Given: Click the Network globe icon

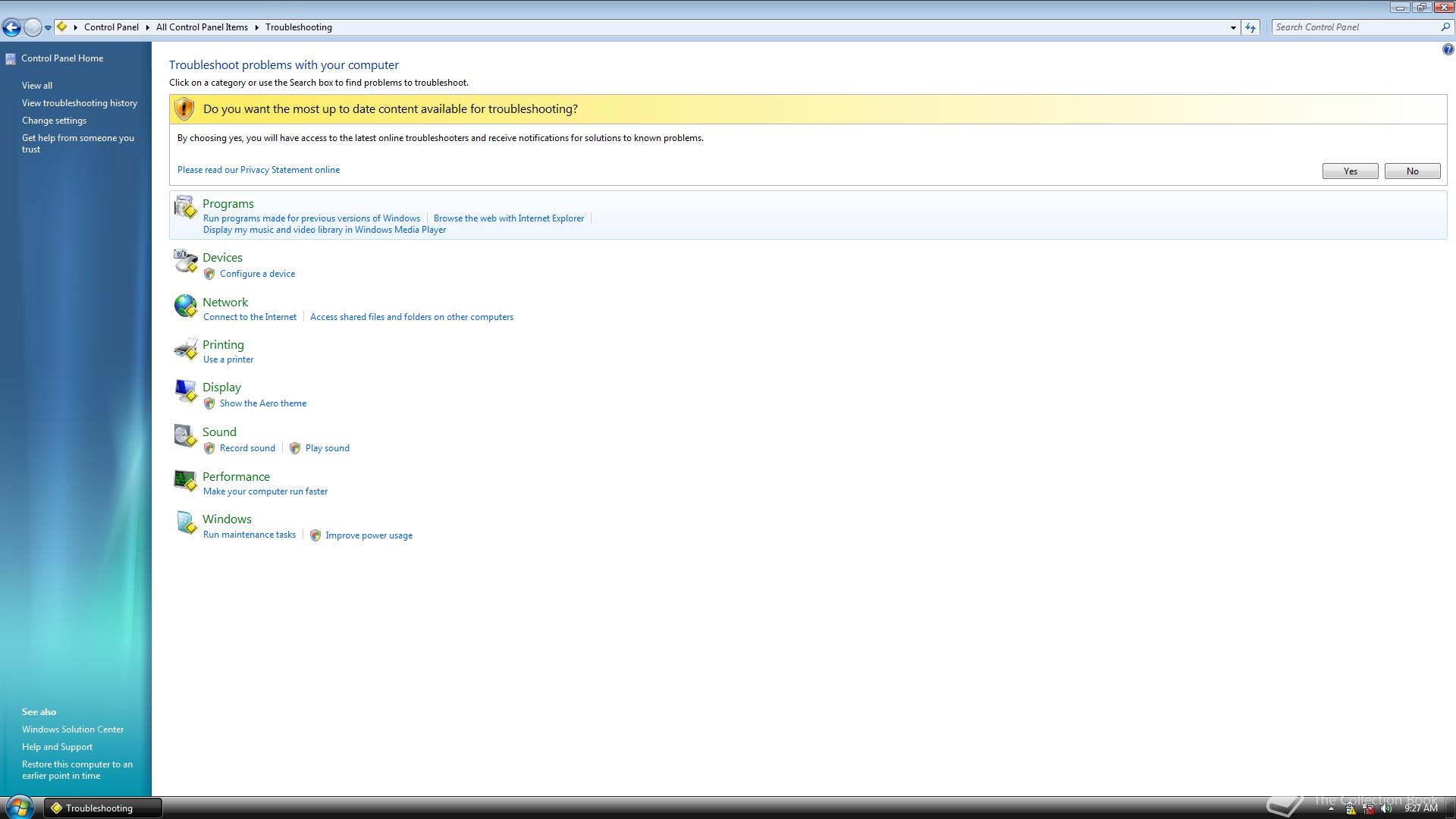Looking at the screenshot, I should point(185,305).
